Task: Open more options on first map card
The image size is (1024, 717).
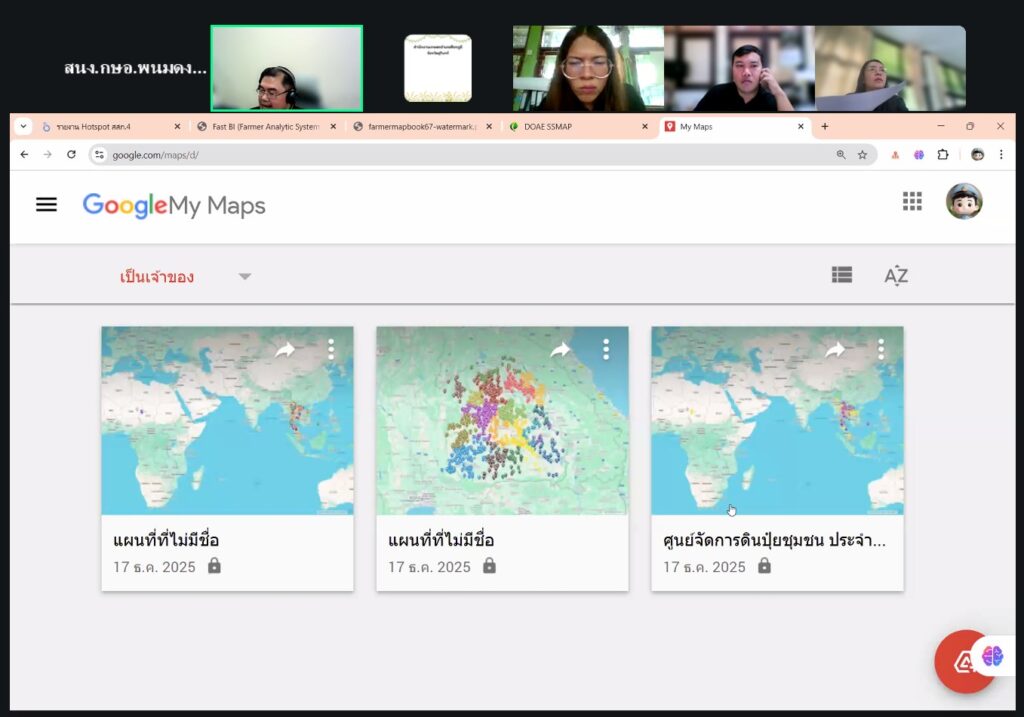Action: pos(331,349)
